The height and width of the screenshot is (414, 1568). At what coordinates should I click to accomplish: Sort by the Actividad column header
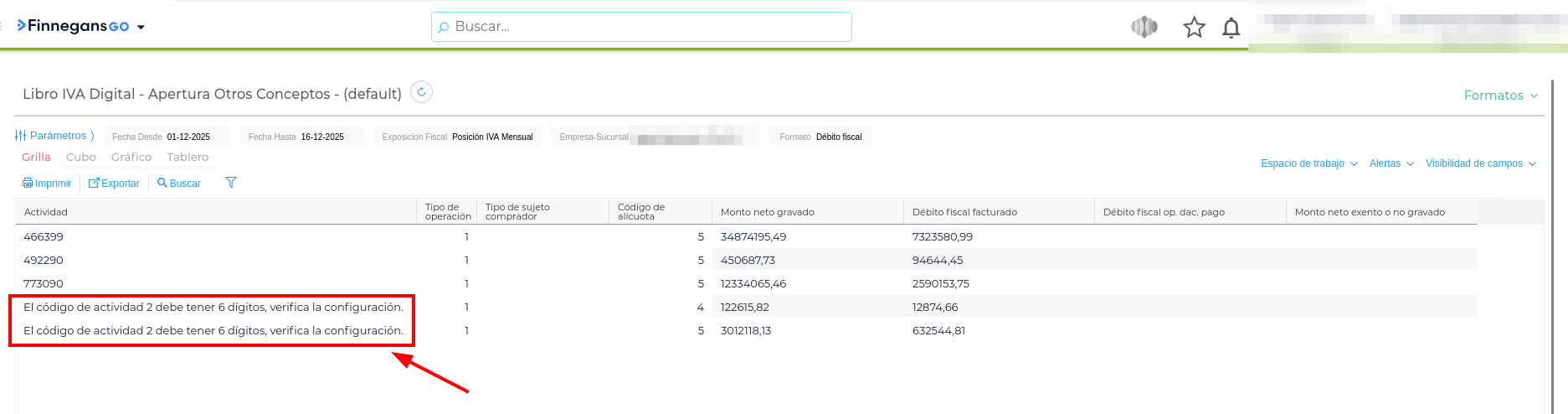click(x=46, y=212)
